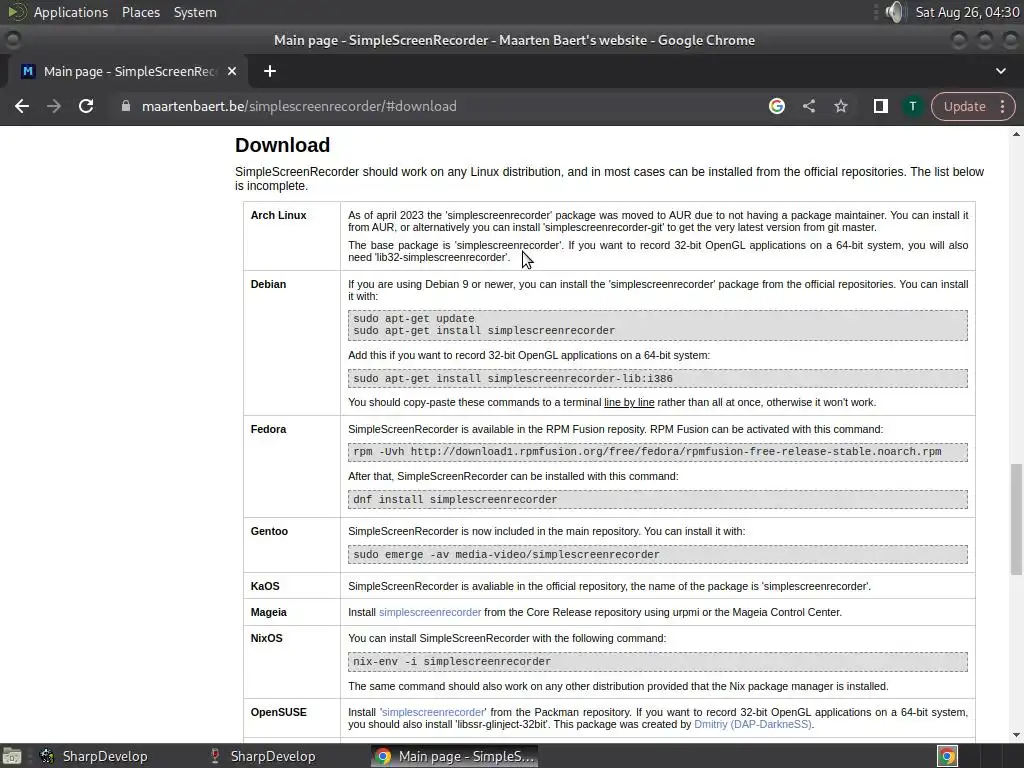Click the show desktop icon in taskbar
This screenshot has width=1024, height=768.
coord(12,756)
